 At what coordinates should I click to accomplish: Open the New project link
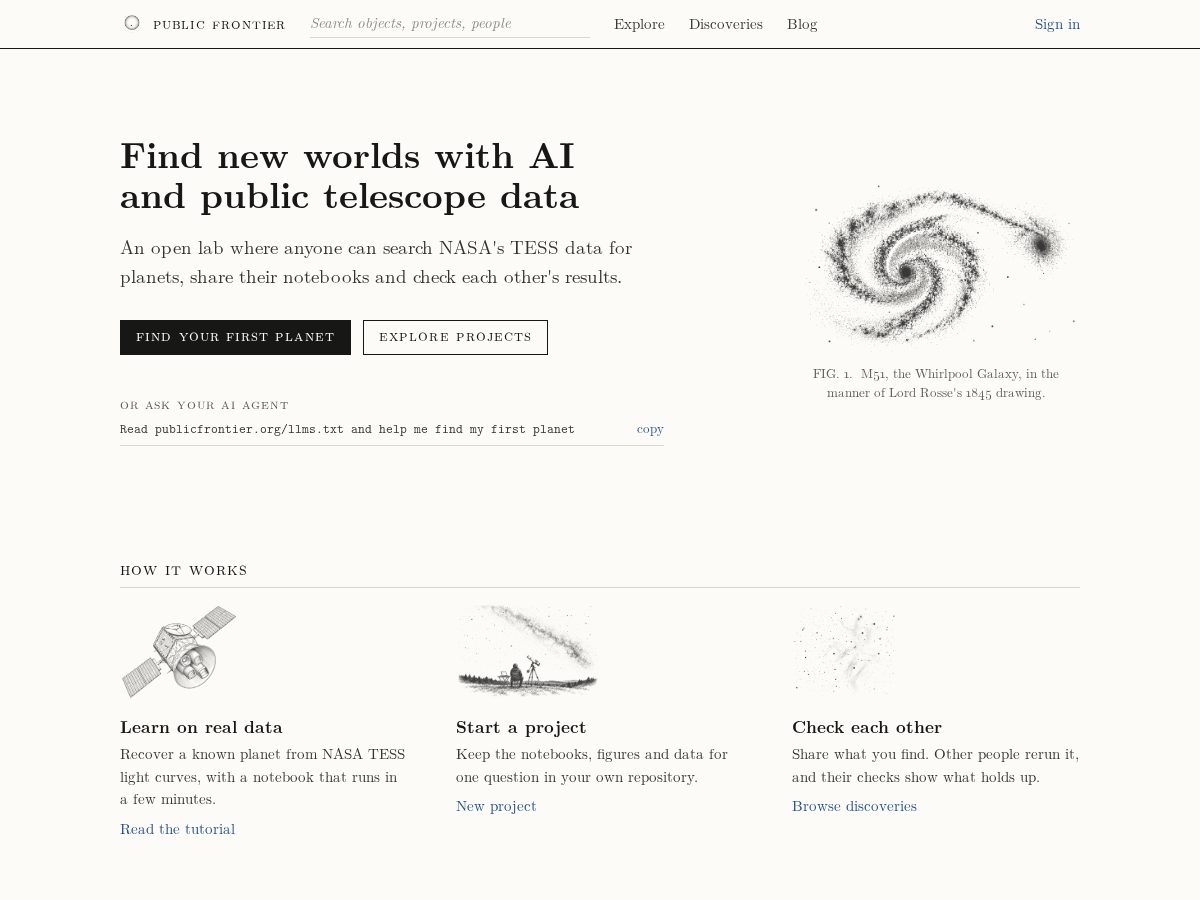tap(496, 806)
